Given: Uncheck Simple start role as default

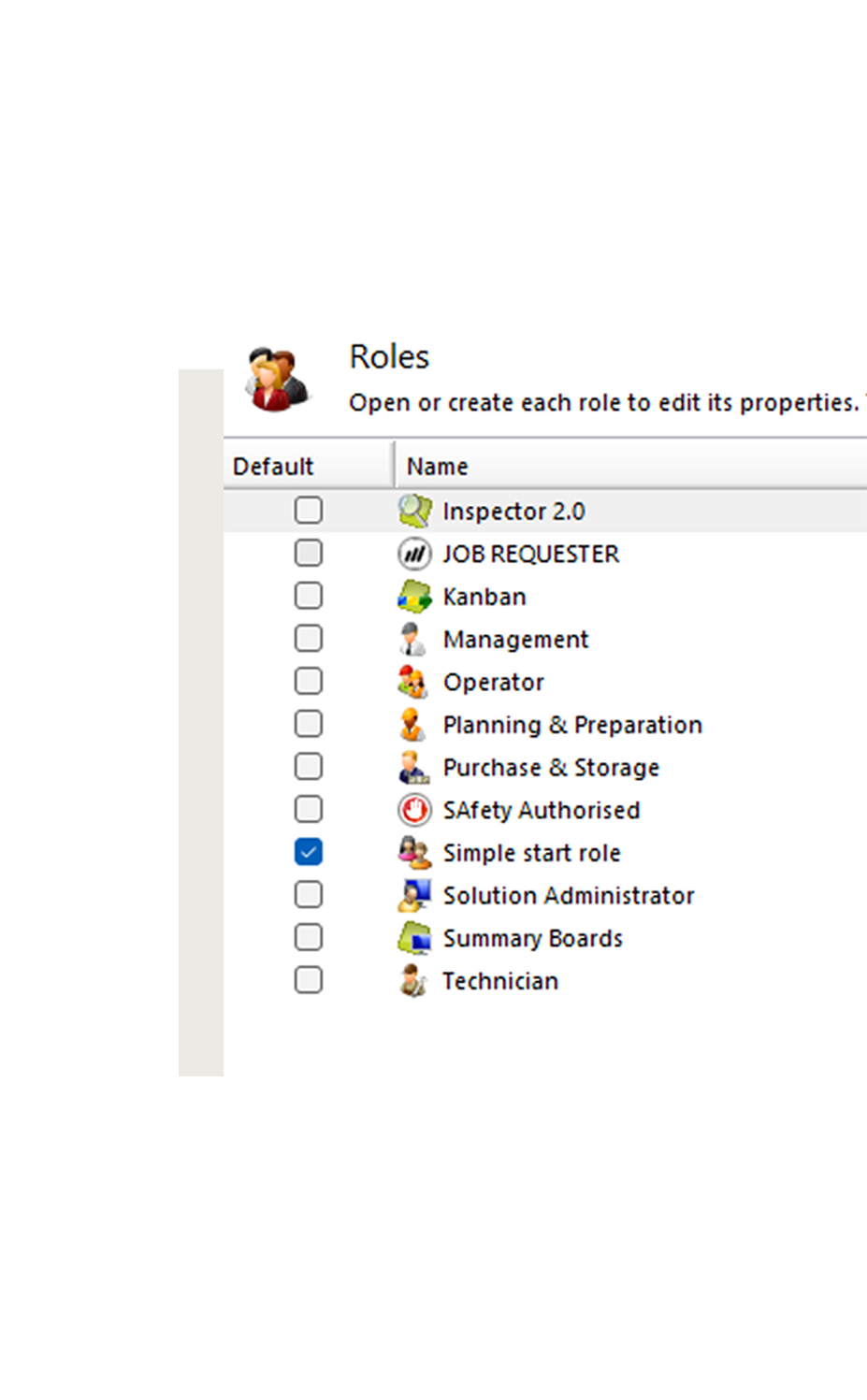Looking at the screenshot, I should click(309, 852).
